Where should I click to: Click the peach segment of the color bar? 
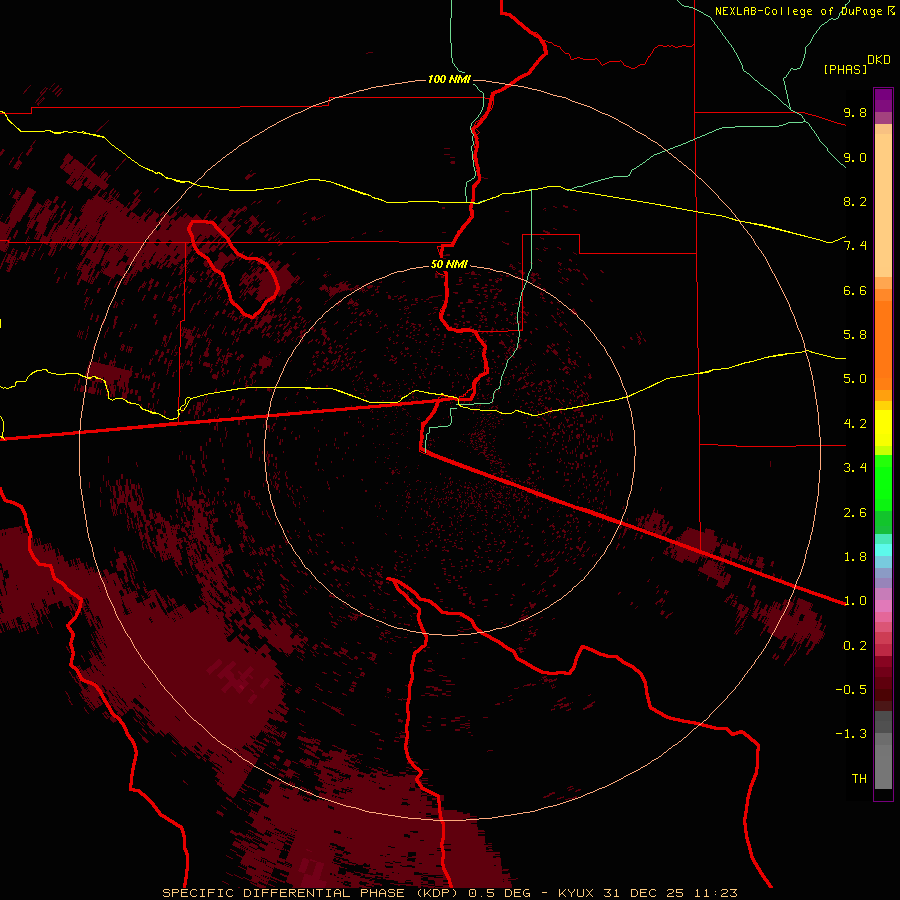click(883, 205)
